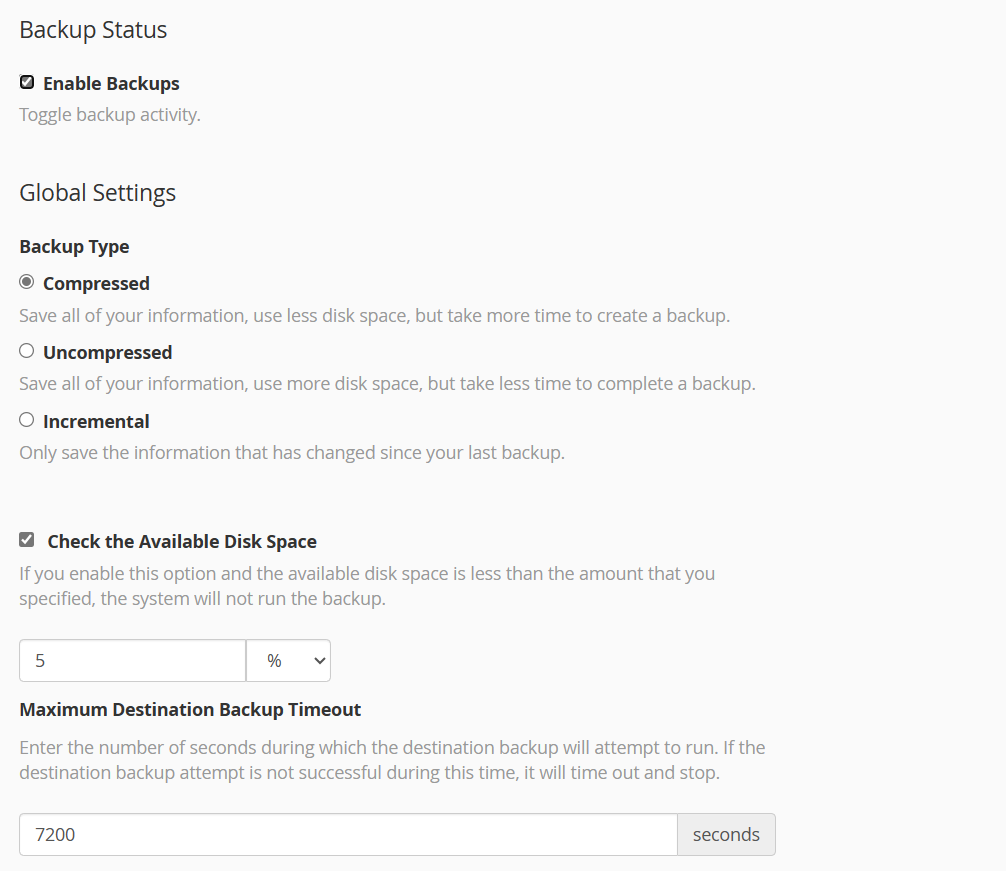Open the % unit dropdown
Screen dimensions: 1006x871
(288, 661)
